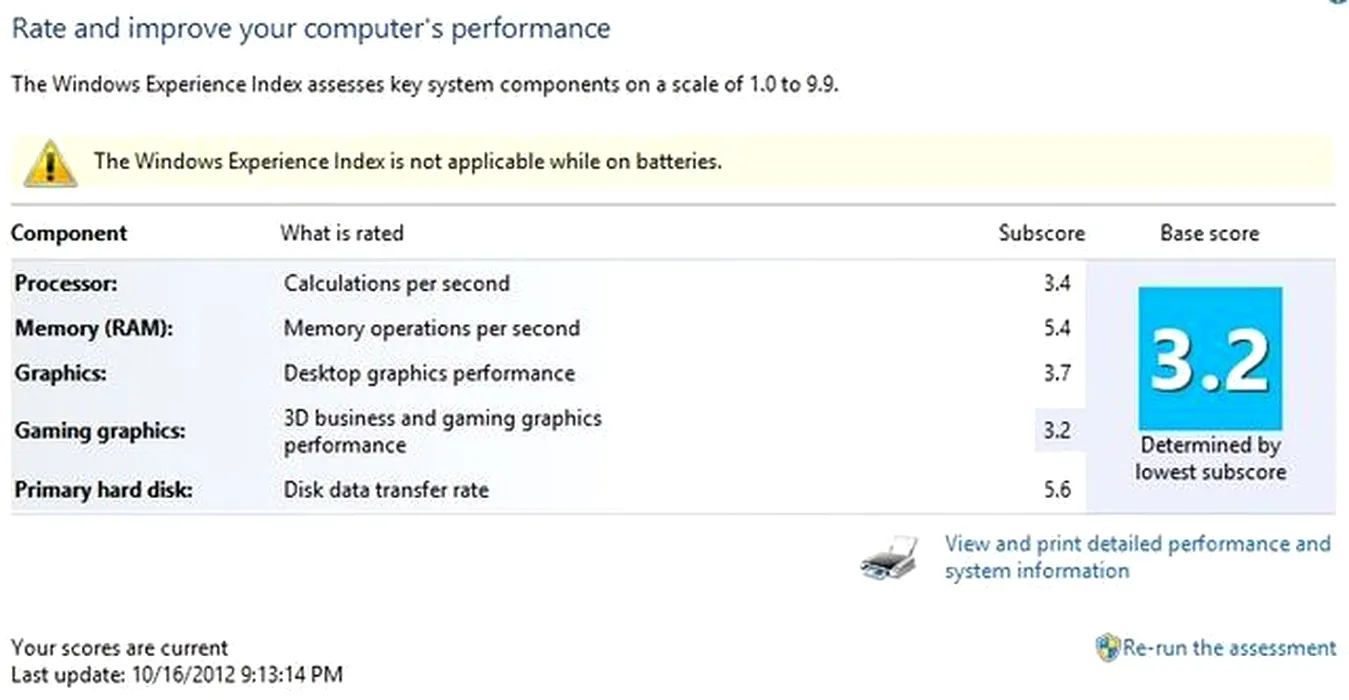Click the hard disk subscore 5.6

[1057, 490]
